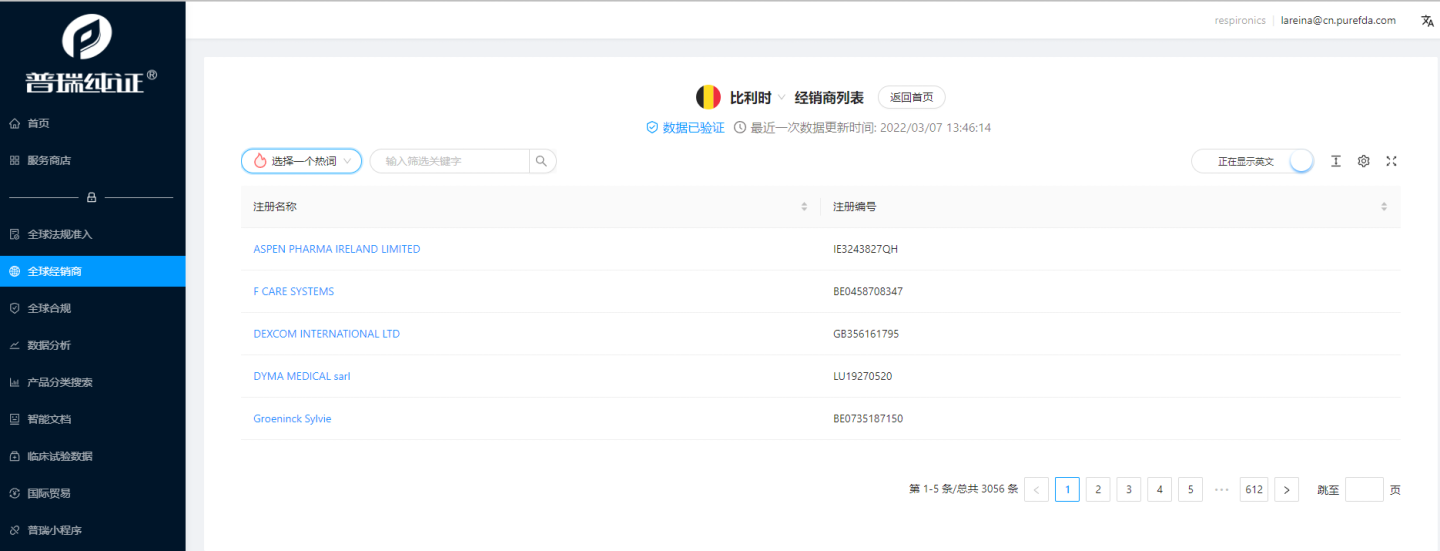Click registration number BE0735187150
Screen dimensions: 1440x551
click(x=868, y=419)
